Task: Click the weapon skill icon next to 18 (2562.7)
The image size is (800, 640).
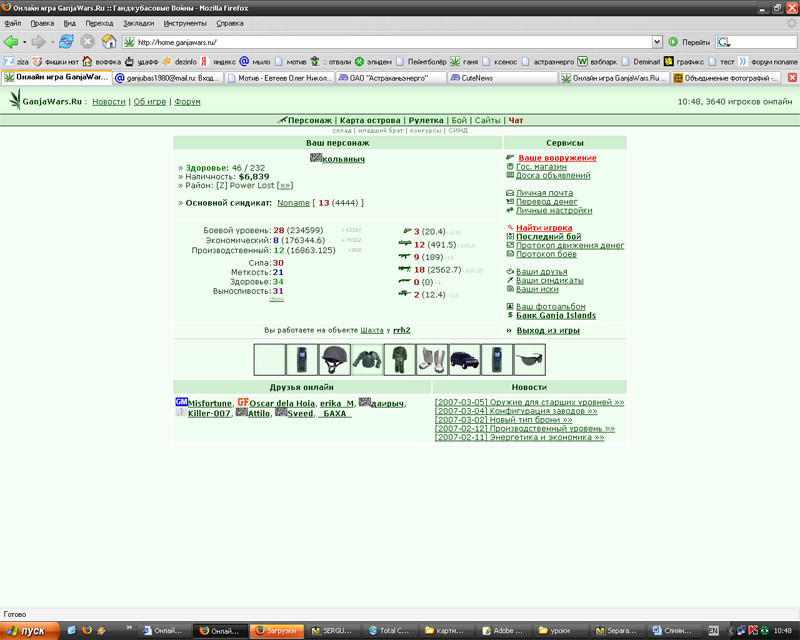Action: click(405, 268)
